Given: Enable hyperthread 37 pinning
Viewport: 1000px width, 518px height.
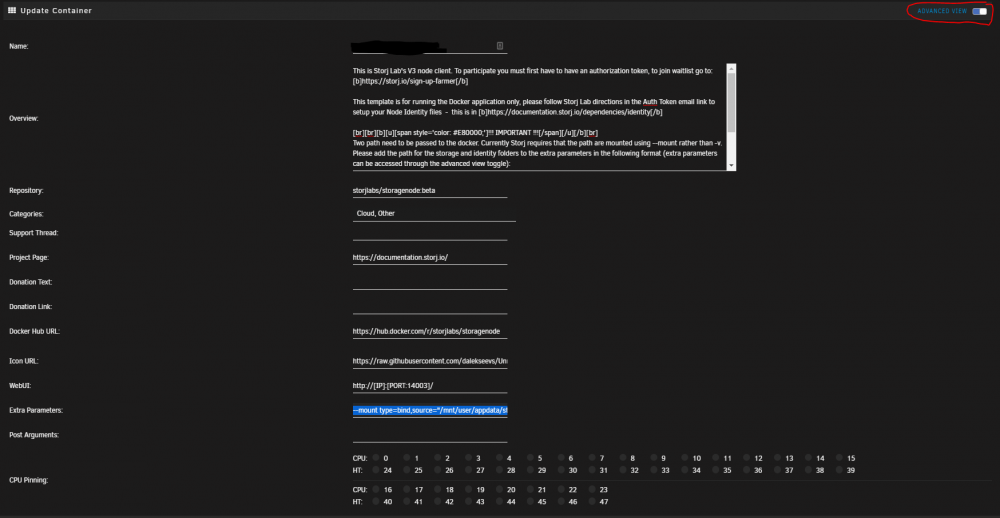Looking at the screenshot, I should coord(778,470).
